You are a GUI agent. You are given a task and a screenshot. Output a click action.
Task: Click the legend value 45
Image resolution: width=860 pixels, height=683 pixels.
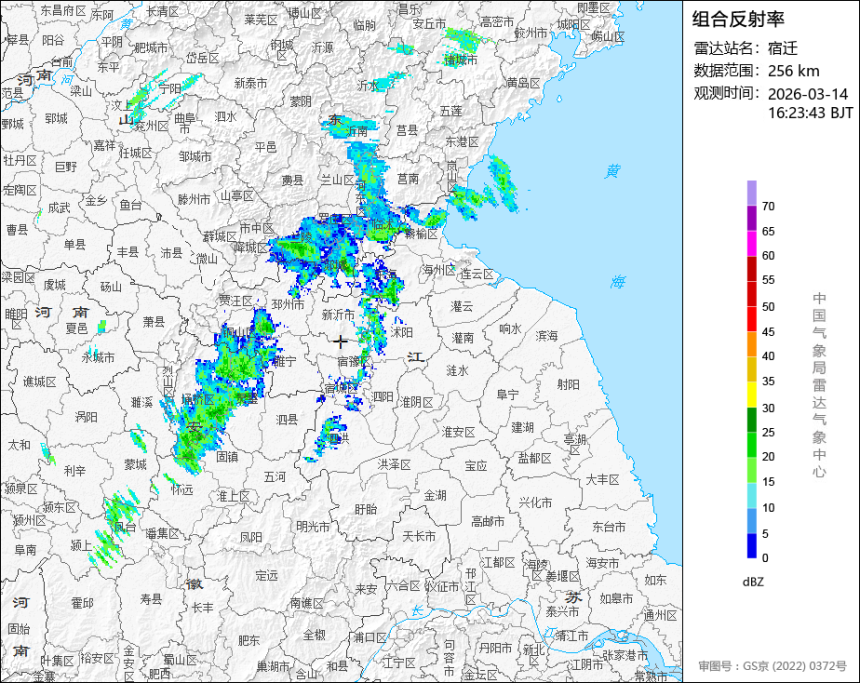pyautogui.click(x=768, y=332)
